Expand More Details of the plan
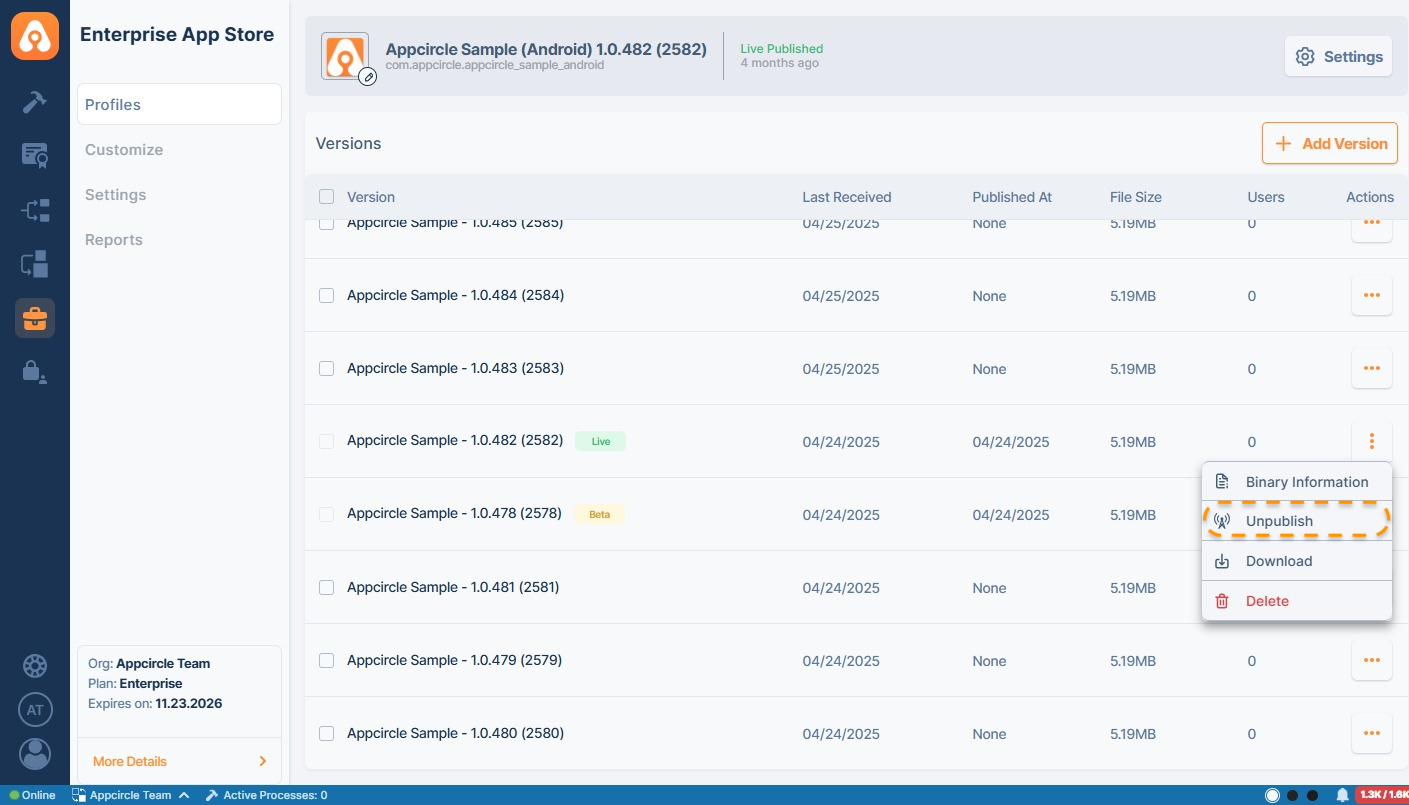Screen dimensions: 1409x805 (x=179, y=761)
